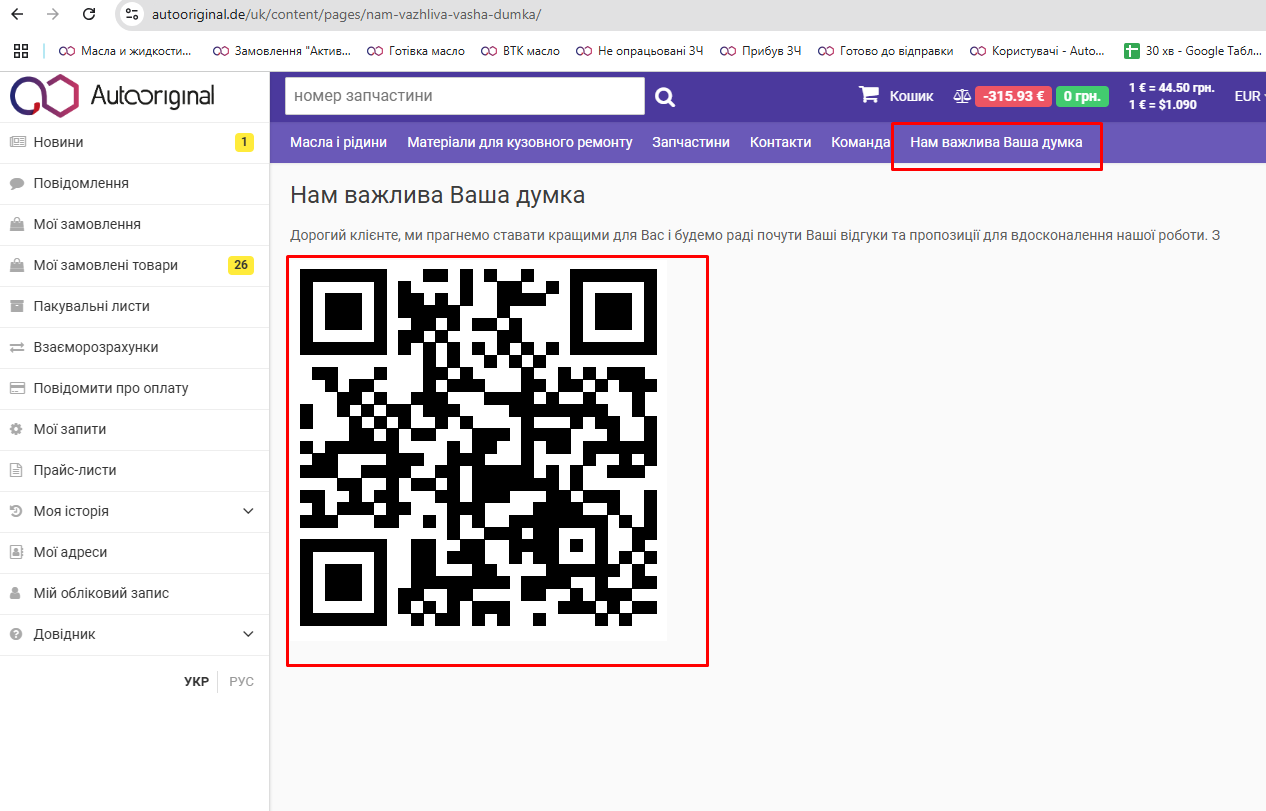Switch language to РУС
1266x811 pixels.
(241, 681)
